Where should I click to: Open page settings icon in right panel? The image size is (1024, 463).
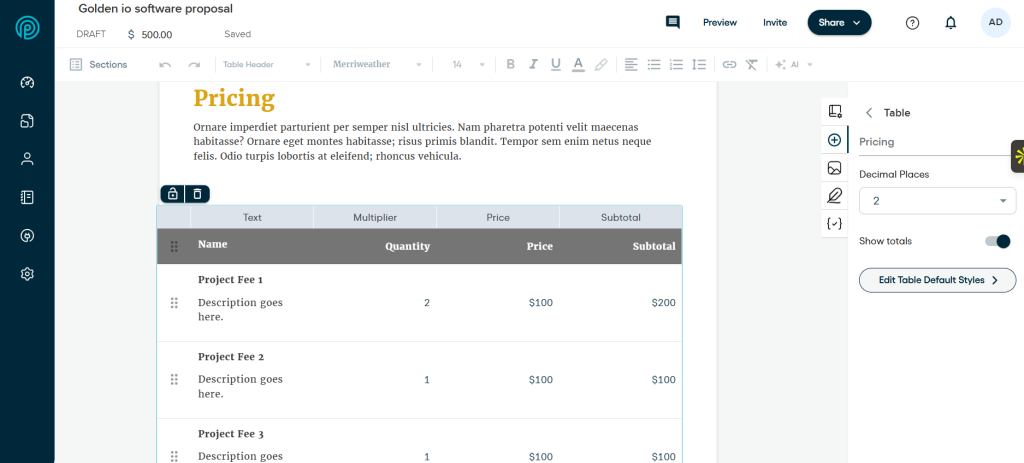pos(835,111)
